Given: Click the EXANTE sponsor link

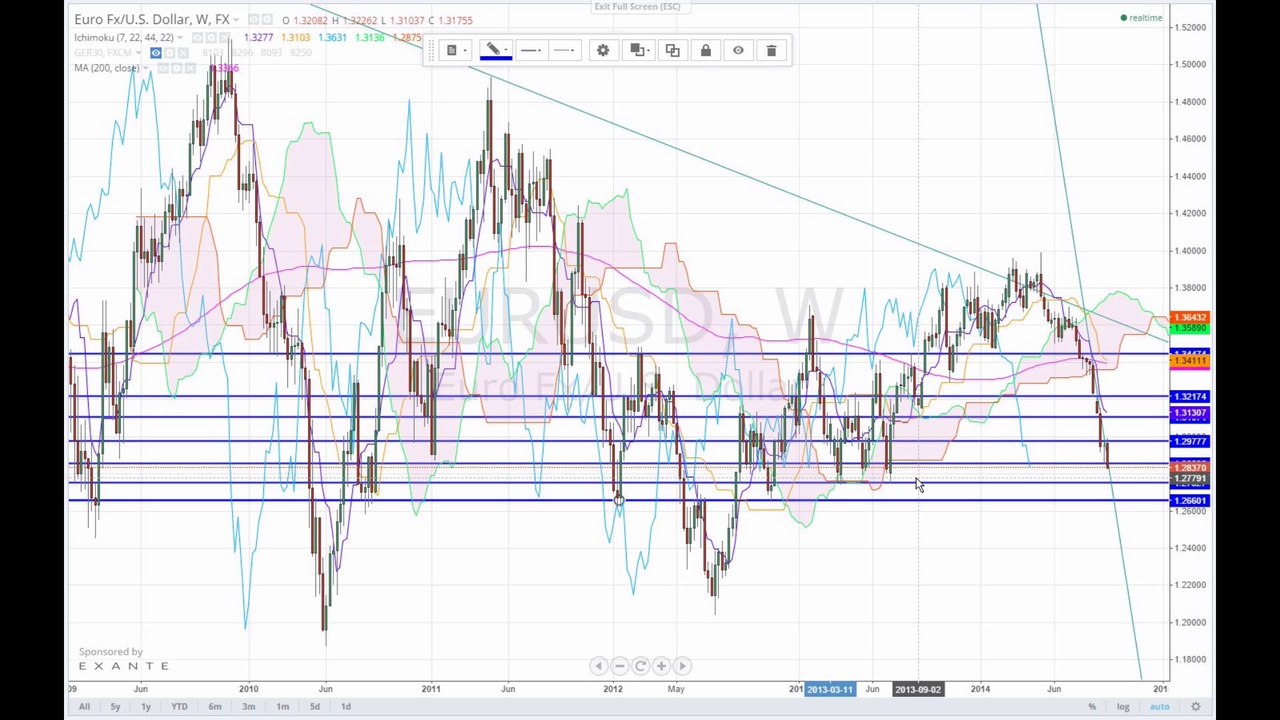Looking at the screenshot, I should (x=124, y=666).
